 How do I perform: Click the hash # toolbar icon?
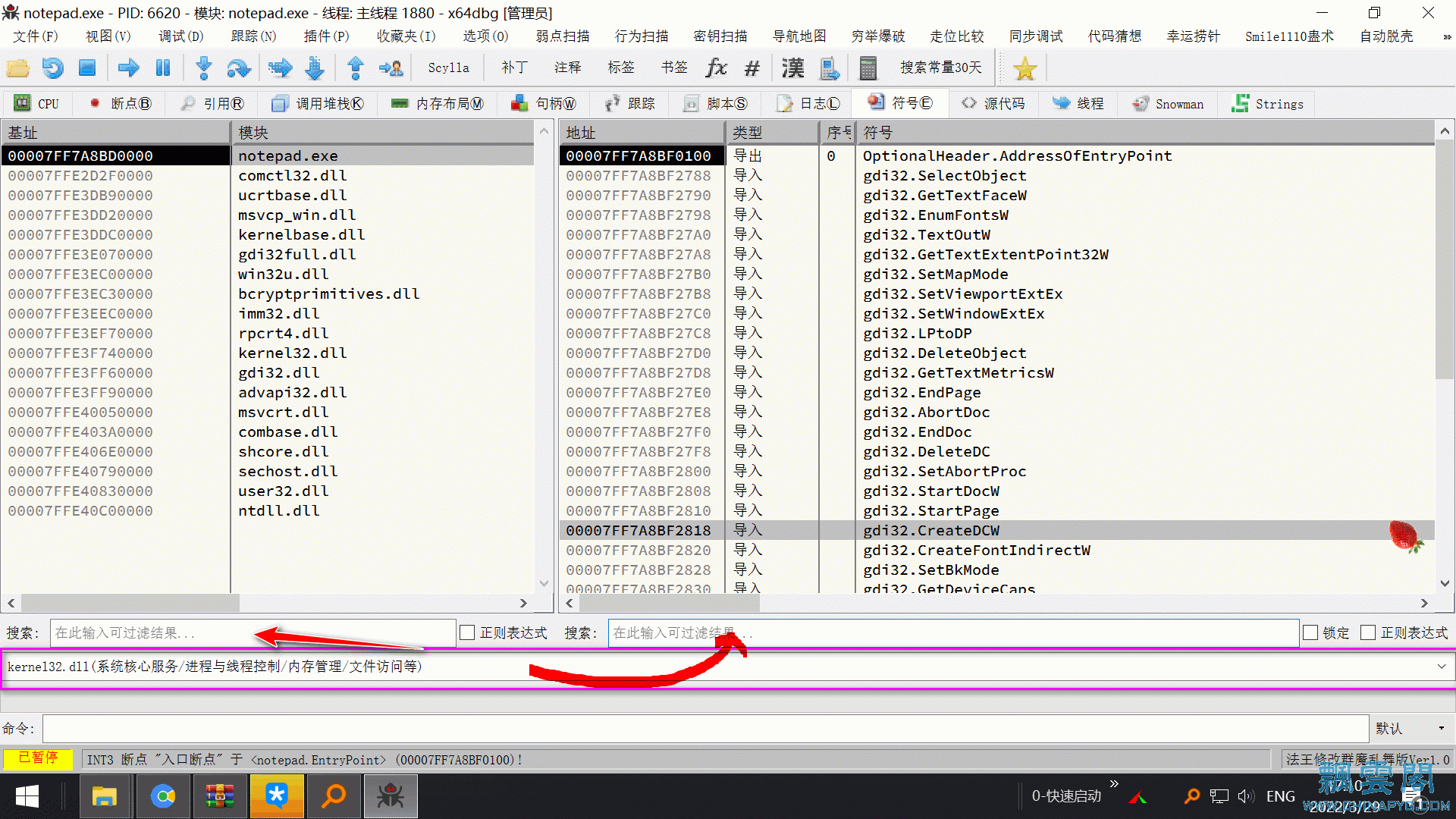752,68
